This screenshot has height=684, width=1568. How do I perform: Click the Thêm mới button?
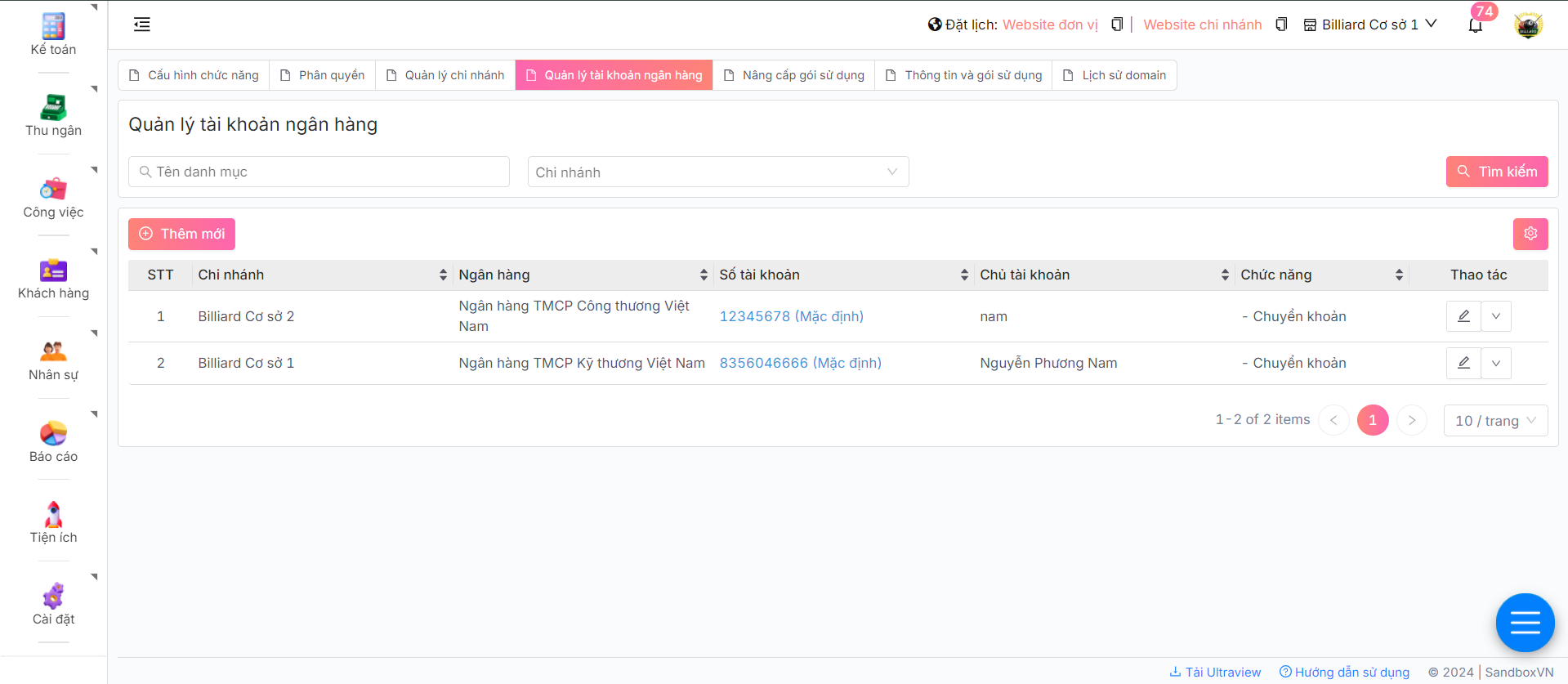(x=181, y=234)
